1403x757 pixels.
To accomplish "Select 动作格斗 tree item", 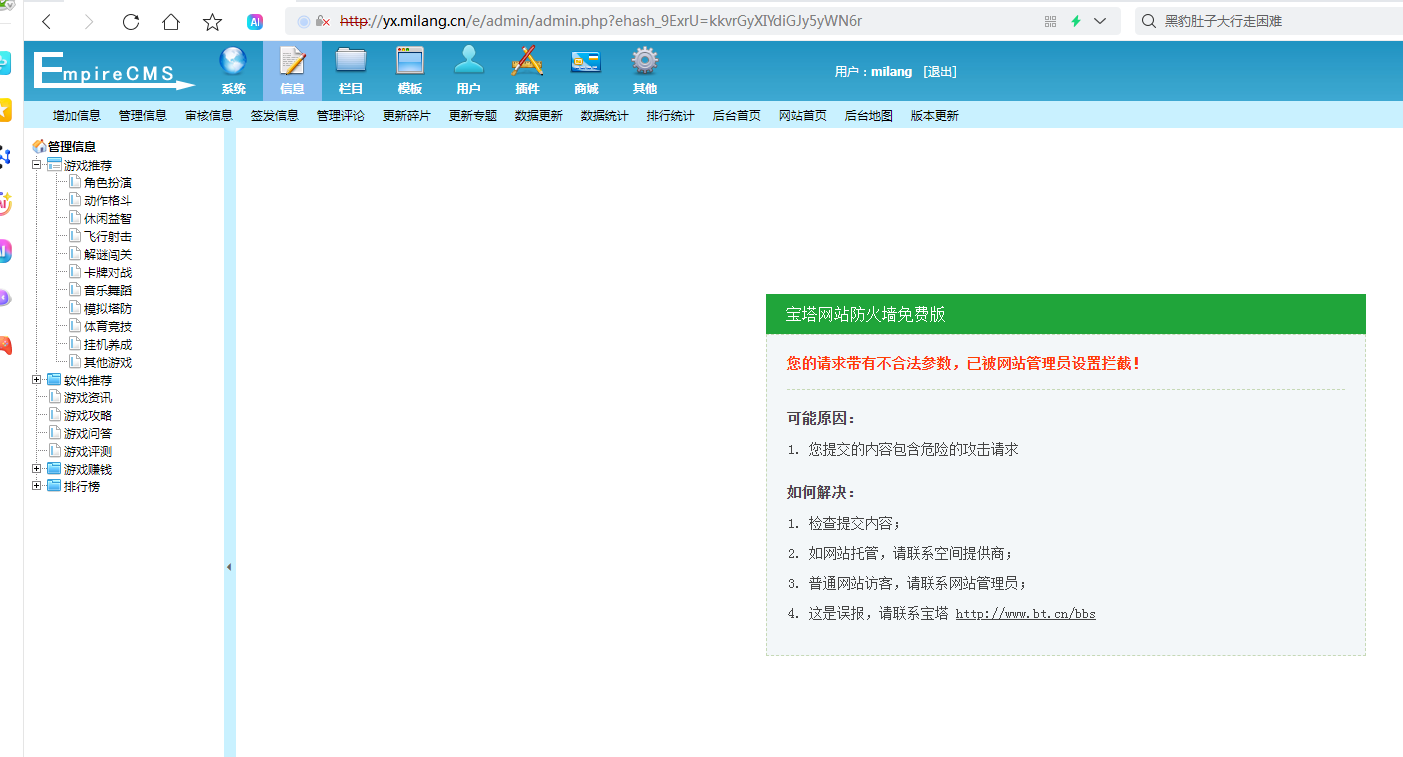I will pyautogui.click(x=108, y=201).
